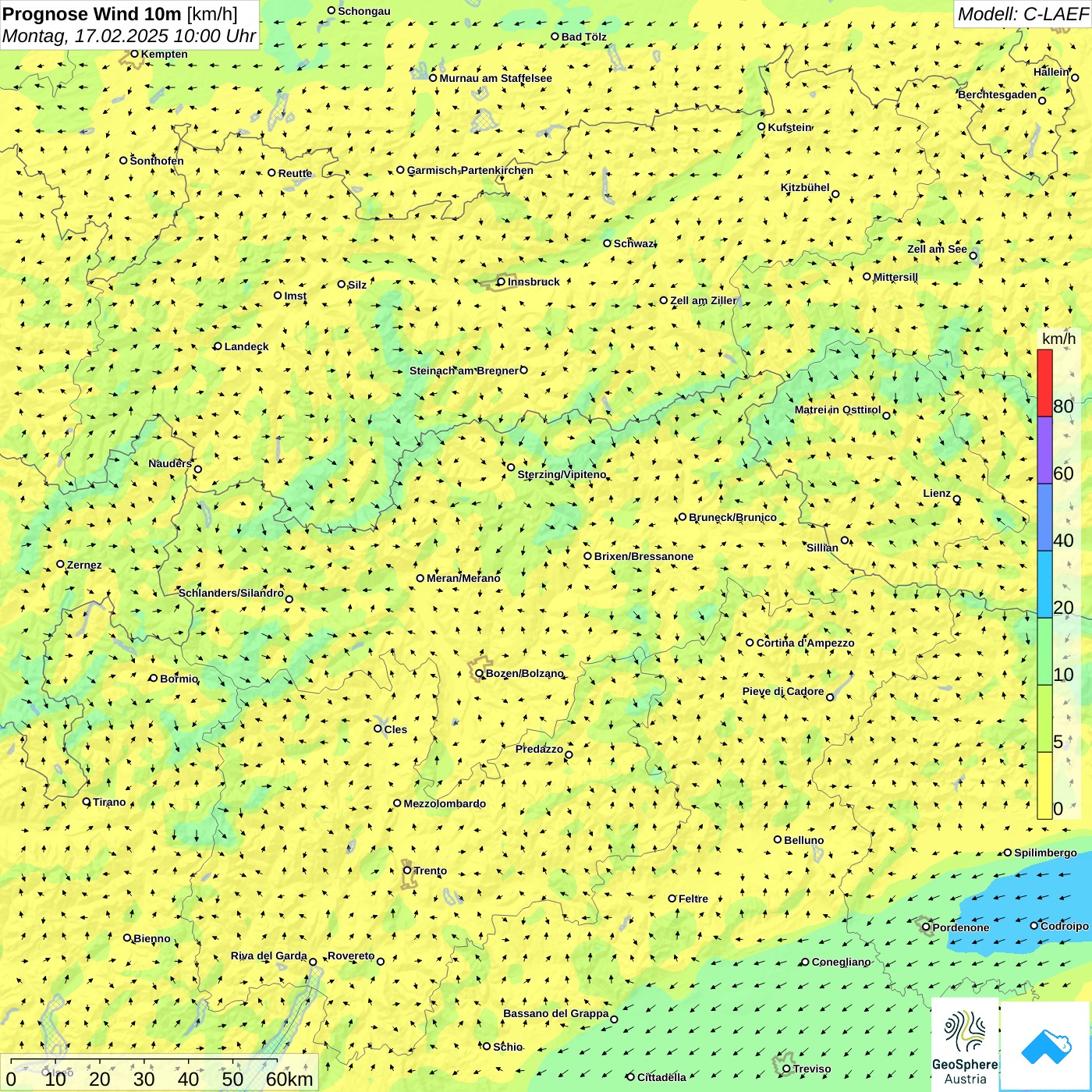Viewport: 1092px width, 1092px height.
Task: Select the Cortina d'Ampezzo label
Action: [805, 643]
